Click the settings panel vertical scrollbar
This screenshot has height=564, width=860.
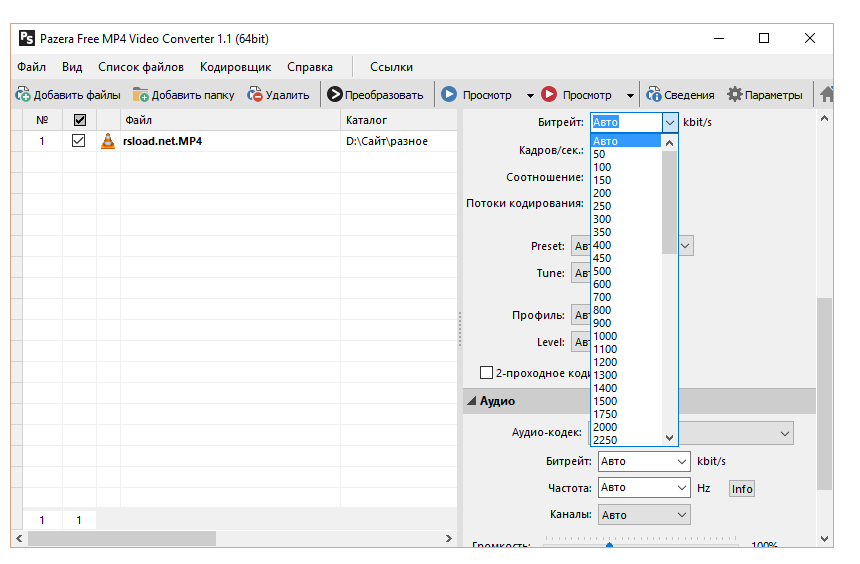click(824, 394)
